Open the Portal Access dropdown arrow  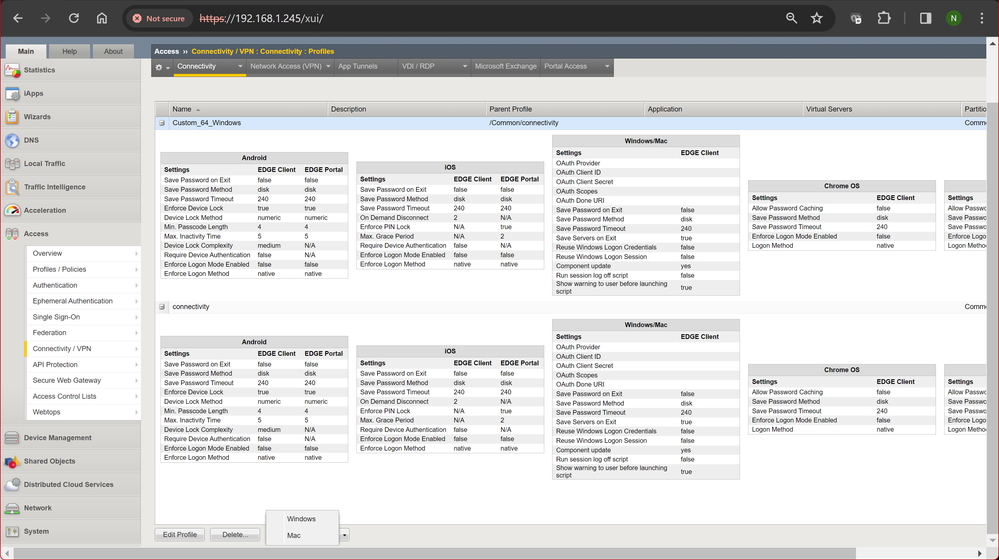point(606,67)
